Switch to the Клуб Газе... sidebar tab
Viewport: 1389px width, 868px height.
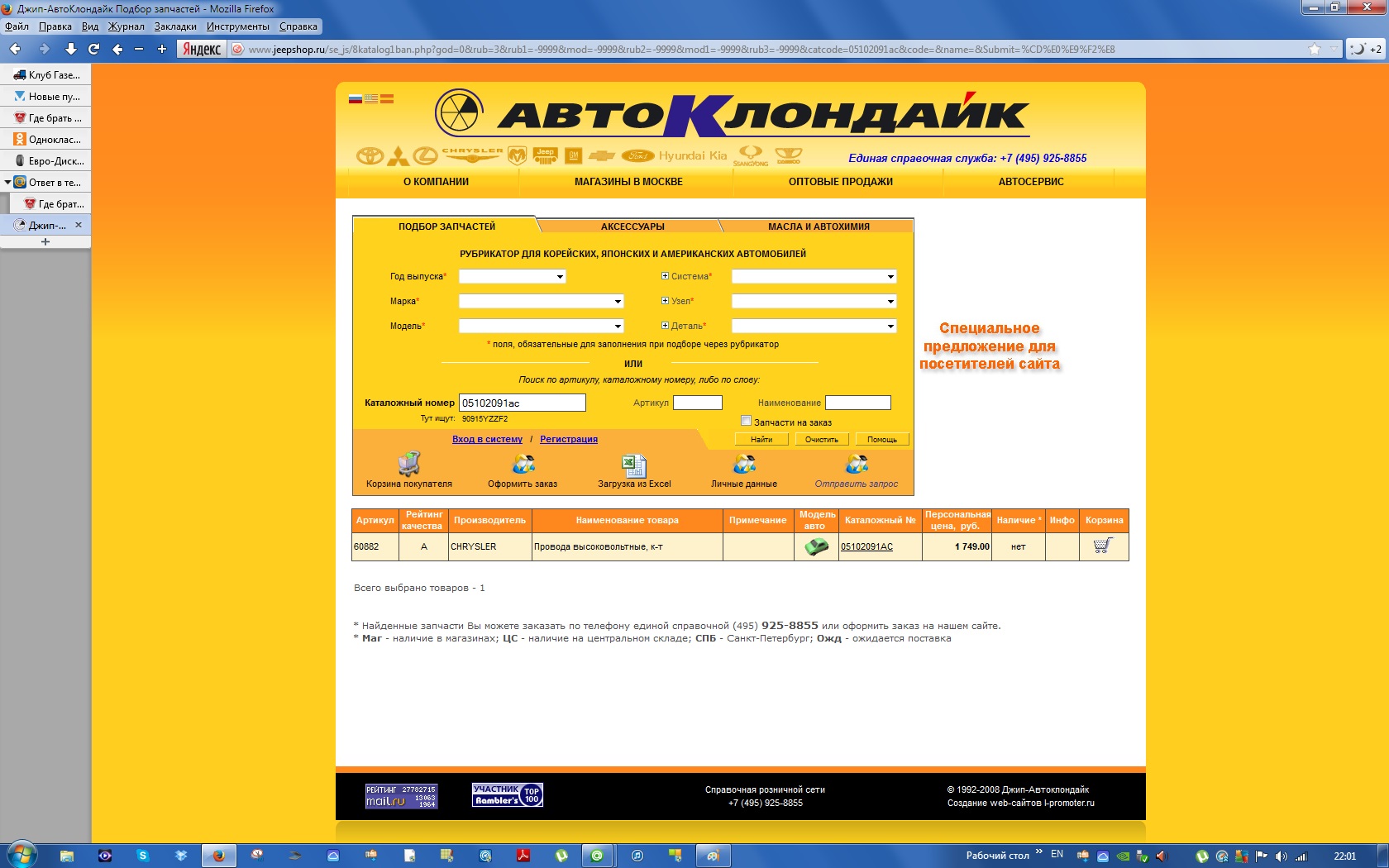46,75
